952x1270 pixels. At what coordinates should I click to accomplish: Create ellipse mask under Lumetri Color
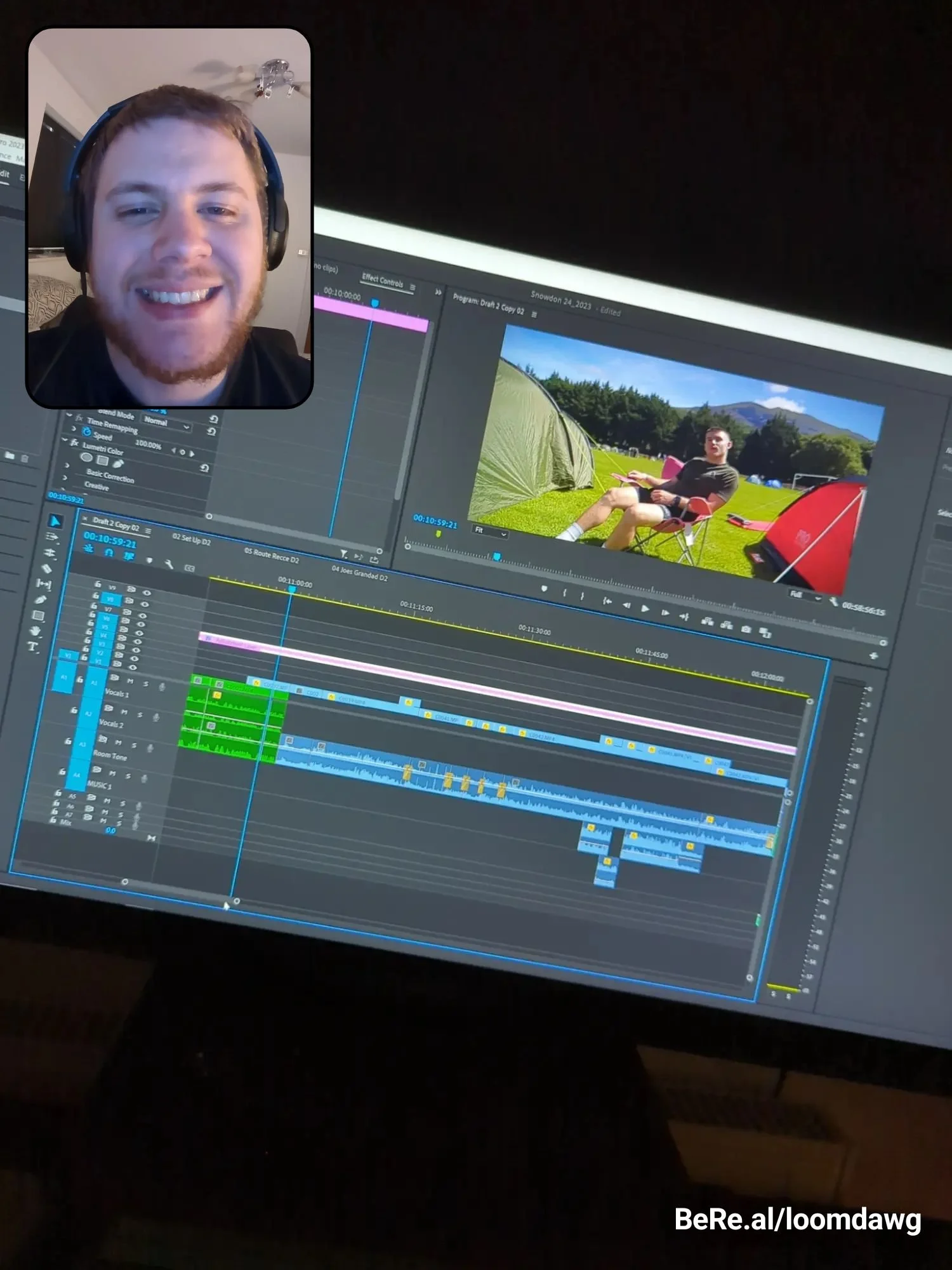pos(87,457)
